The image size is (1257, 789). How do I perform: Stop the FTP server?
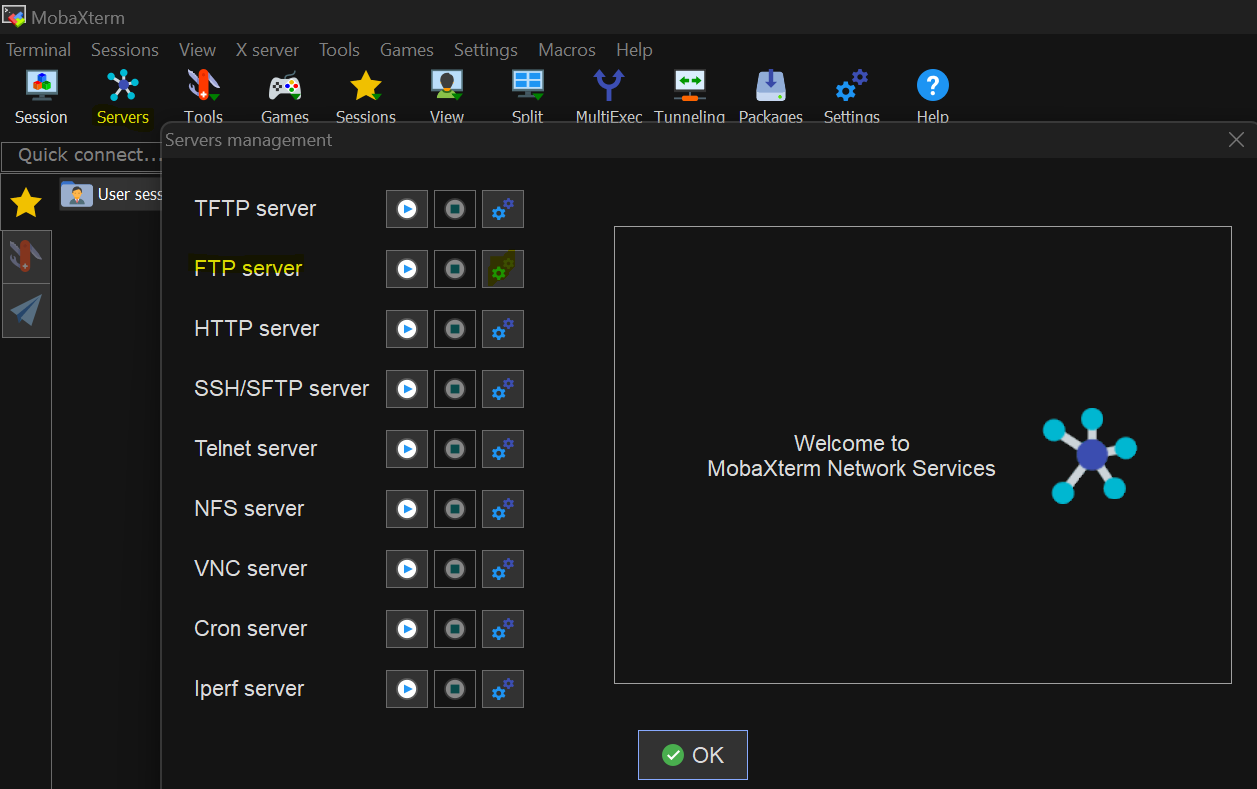455,269
